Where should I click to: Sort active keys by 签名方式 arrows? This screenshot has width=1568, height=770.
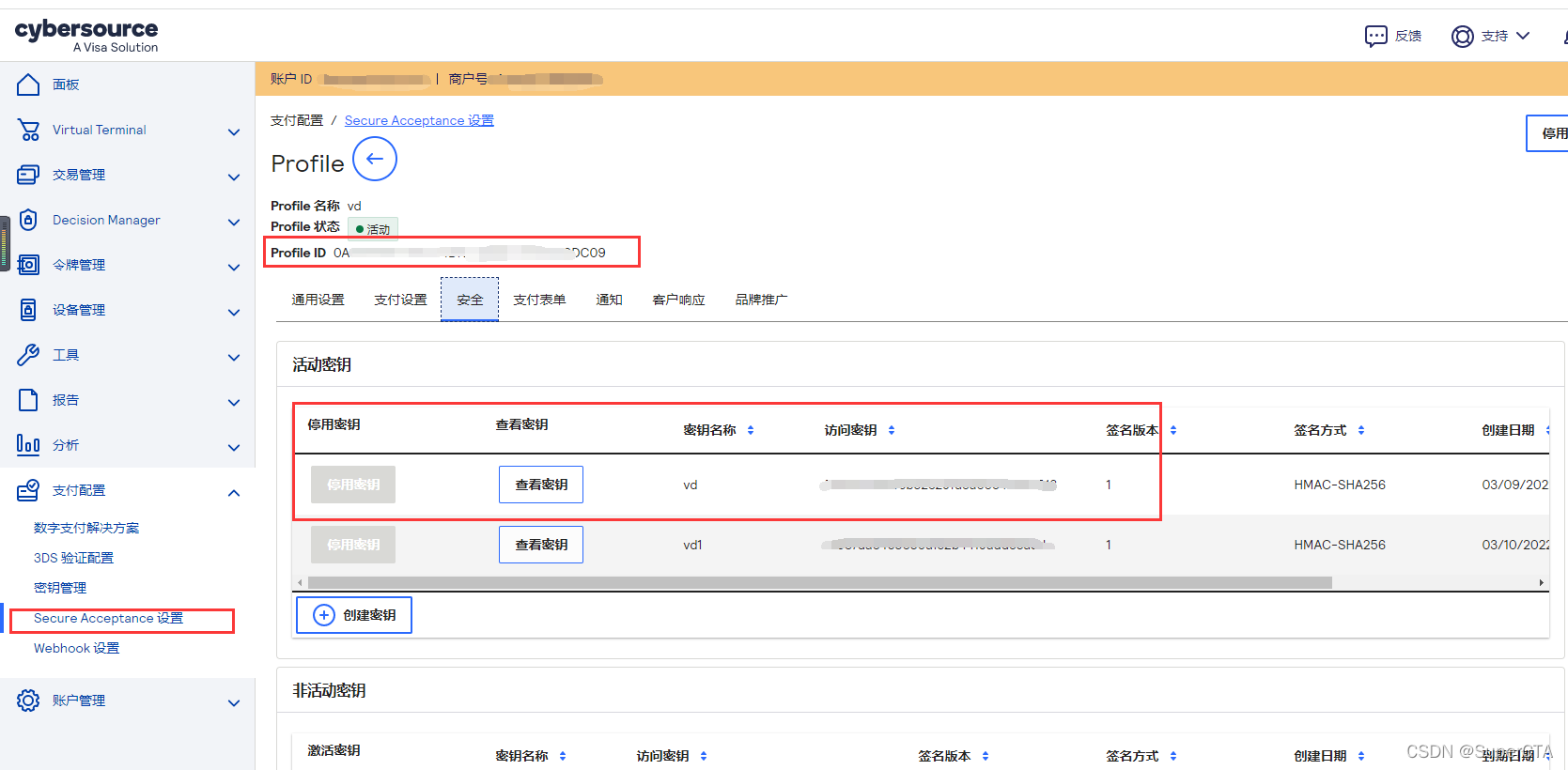(1361, 430)
